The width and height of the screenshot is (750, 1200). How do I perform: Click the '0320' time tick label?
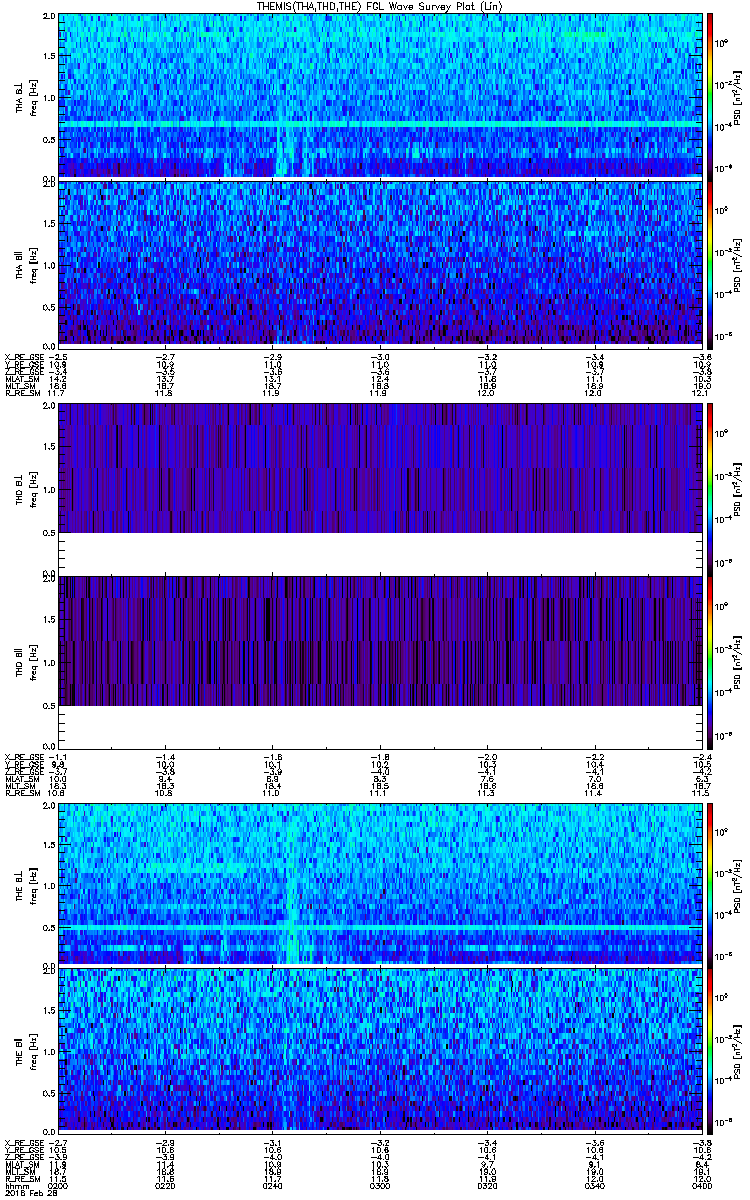(x=486, y=1185)
